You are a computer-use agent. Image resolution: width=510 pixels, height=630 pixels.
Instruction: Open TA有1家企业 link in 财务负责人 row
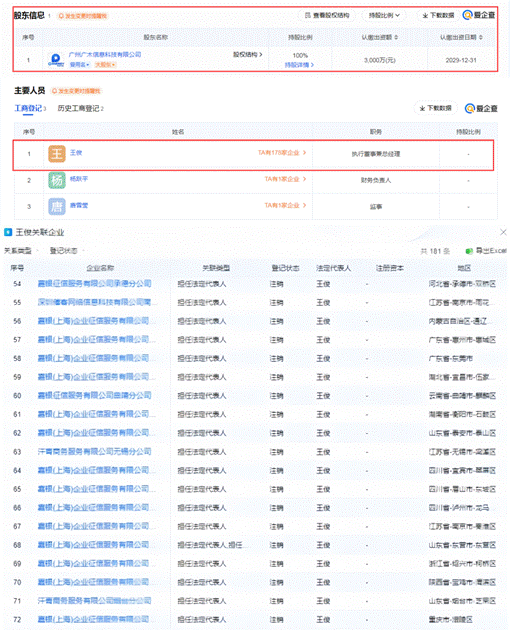285,179
